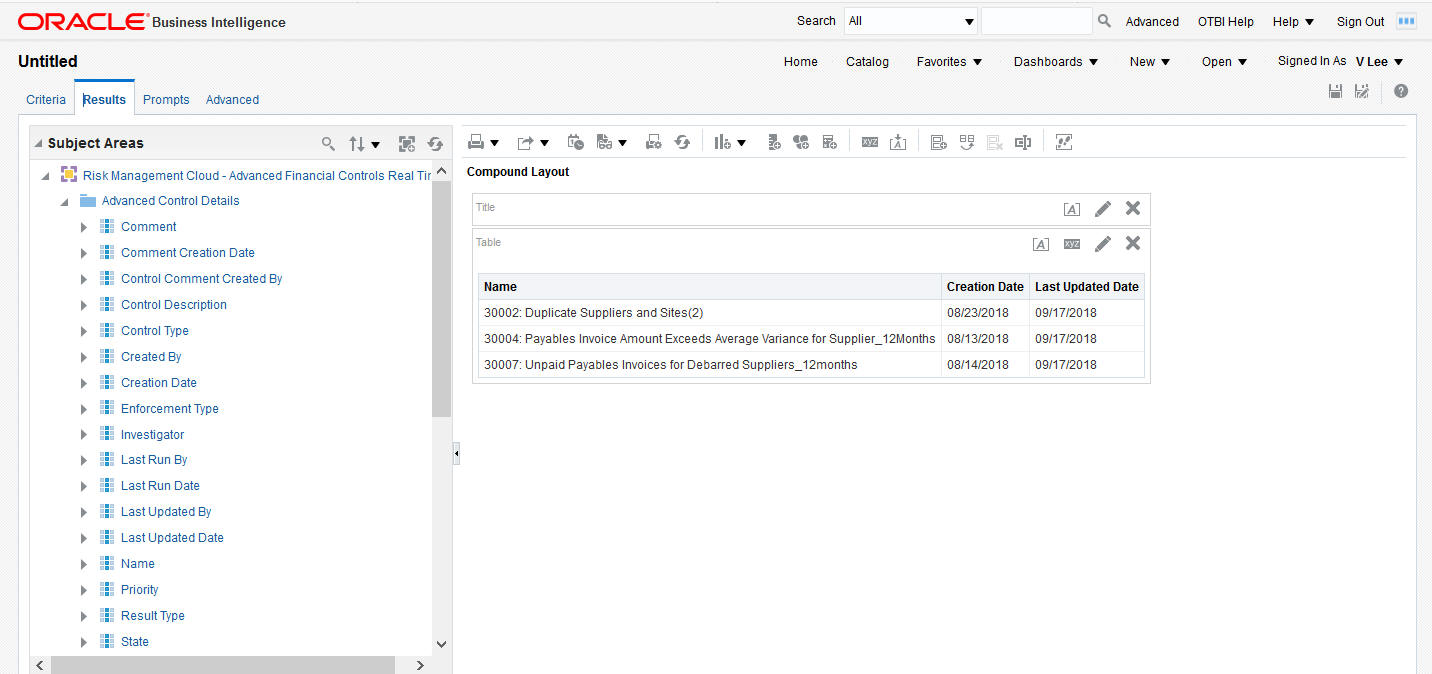Open the Help question mark icon
Image resolution: width=1432 pixels, height=674 pixels.
1401,91
